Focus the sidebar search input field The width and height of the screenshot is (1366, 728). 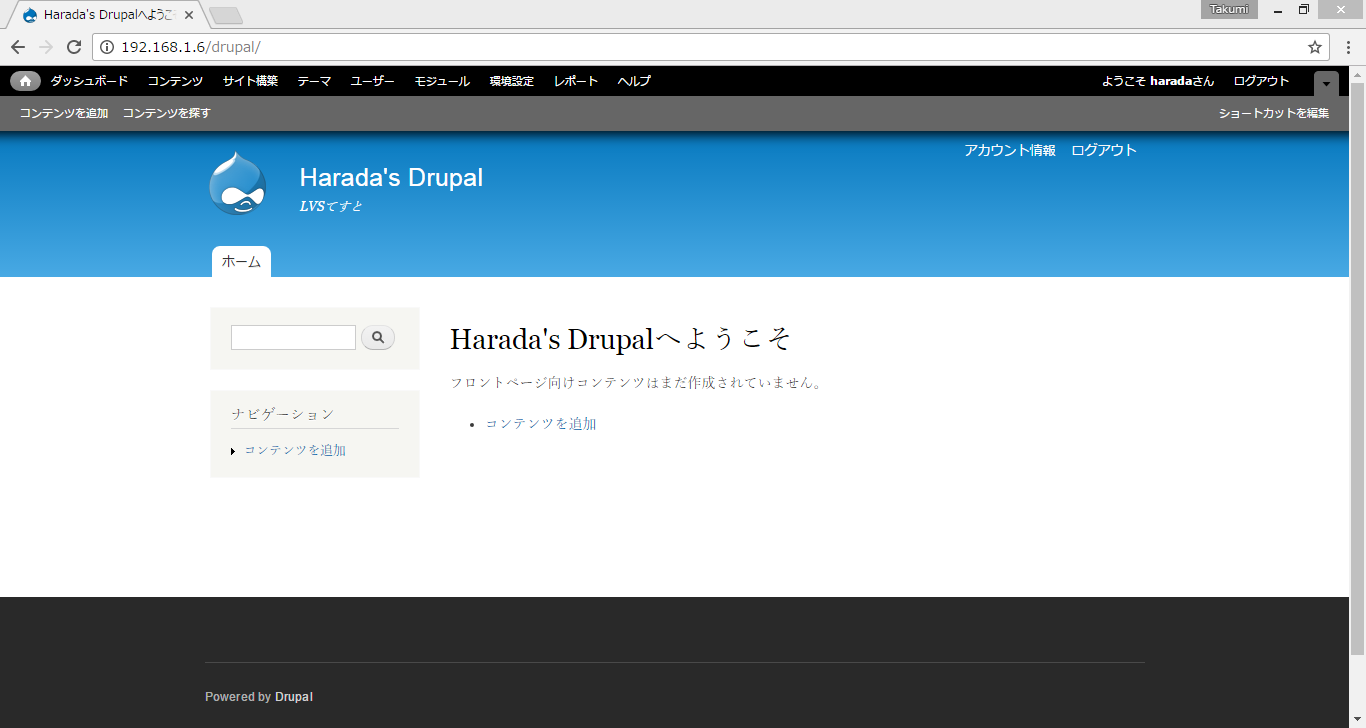(293, 338)
